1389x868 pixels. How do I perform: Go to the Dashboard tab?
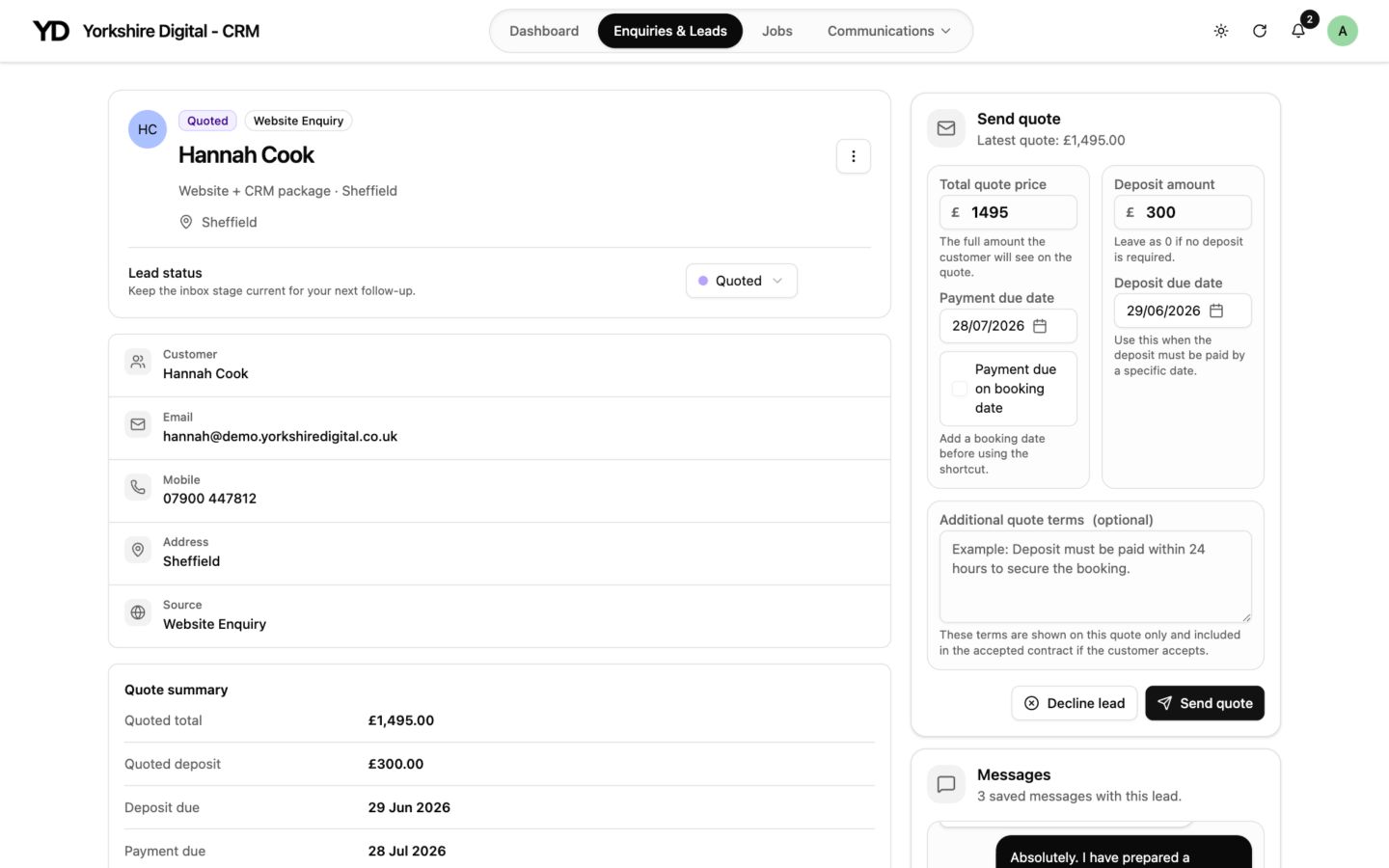pyautogui.click(x=544, y=31)
